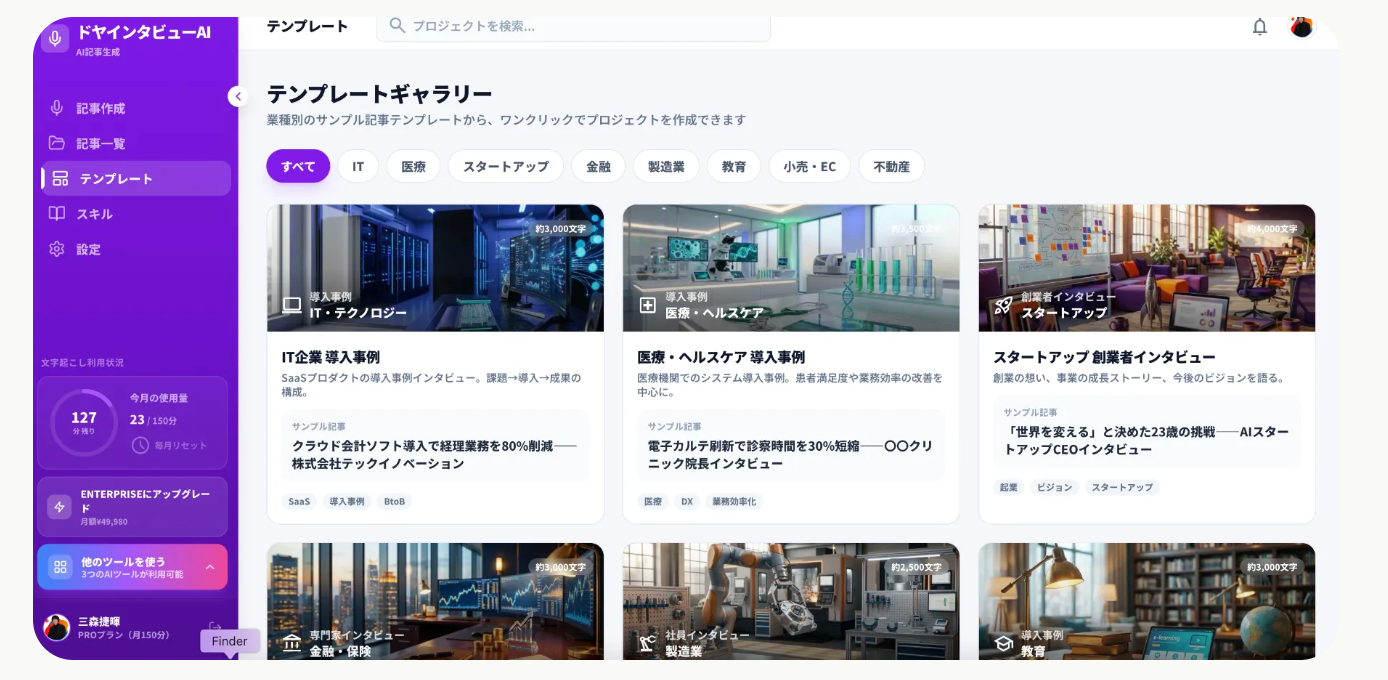Click the 医療・ヘルスケア lab thumbnail

[x=791, y=268]
